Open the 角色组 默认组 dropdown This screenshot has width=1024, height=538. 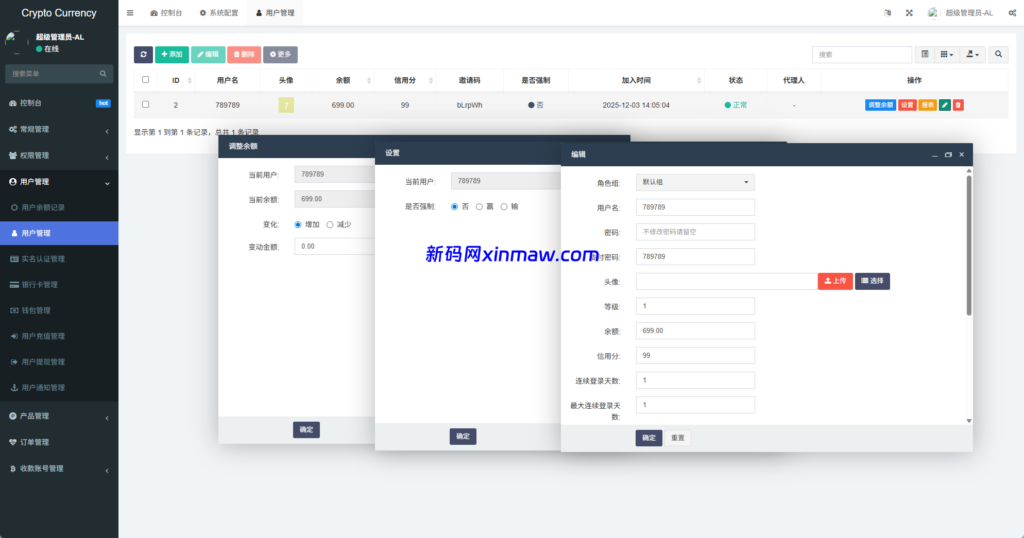[x=695, y=182]
